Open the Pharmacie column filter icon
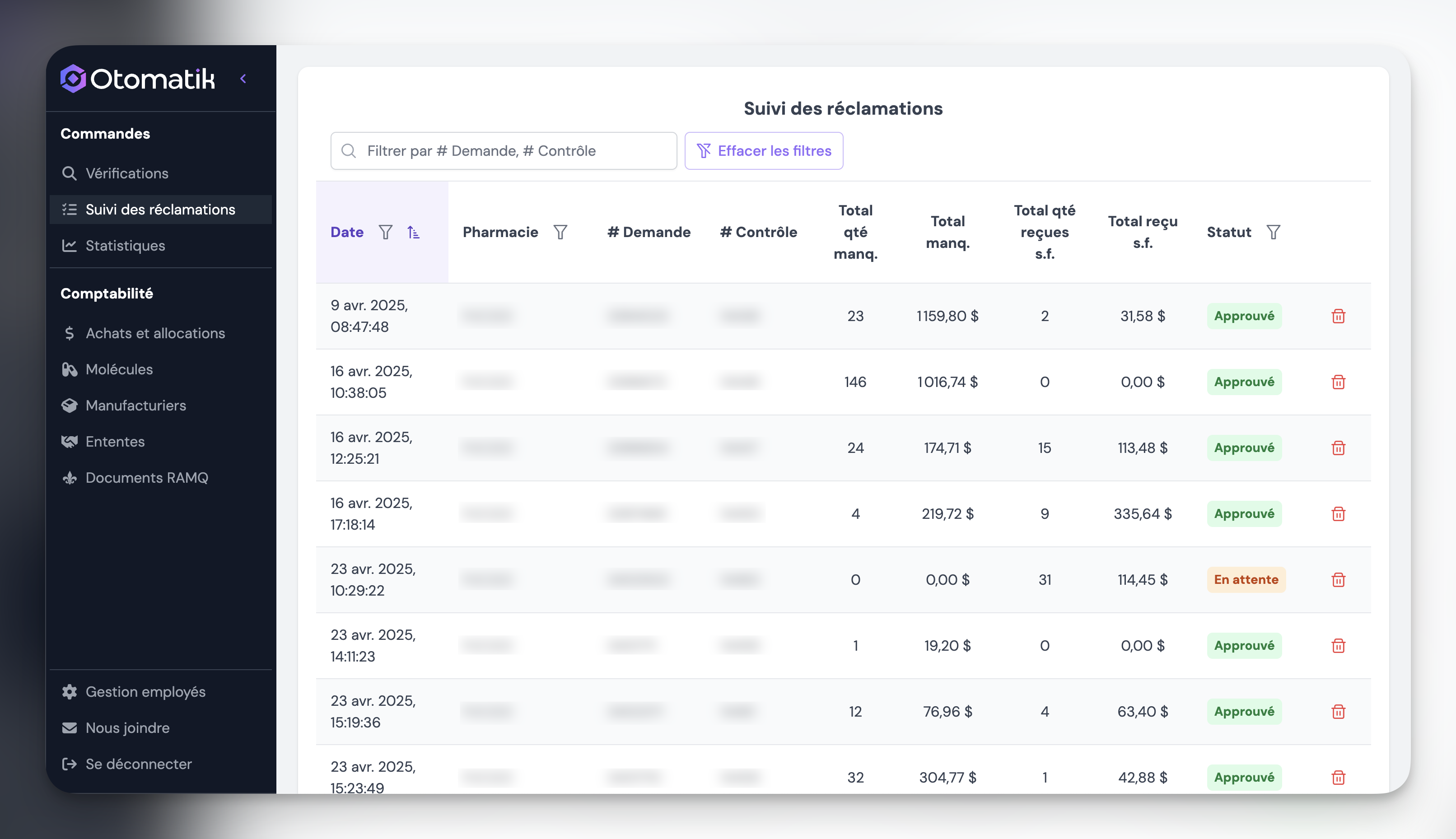 pyautogui.click(x=560, y=232)
